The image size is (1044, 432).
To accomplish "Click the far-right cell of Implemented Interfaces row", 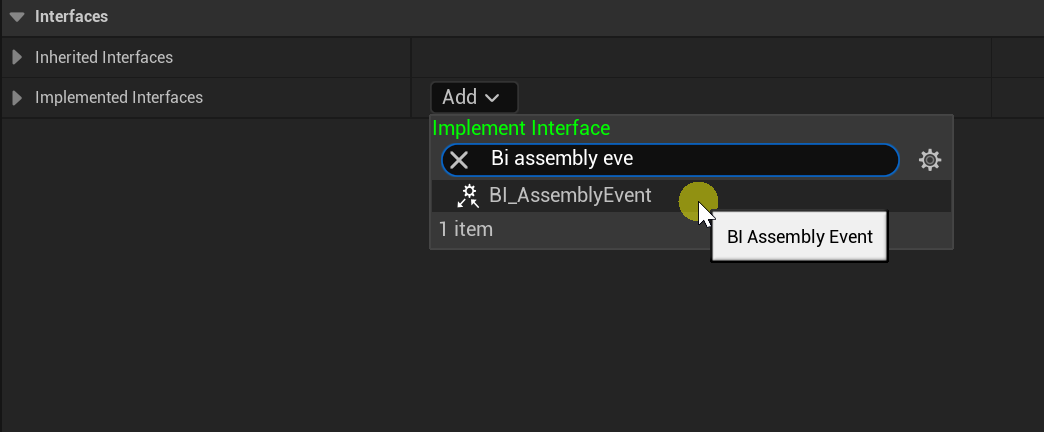I will tap(1016, 98).
